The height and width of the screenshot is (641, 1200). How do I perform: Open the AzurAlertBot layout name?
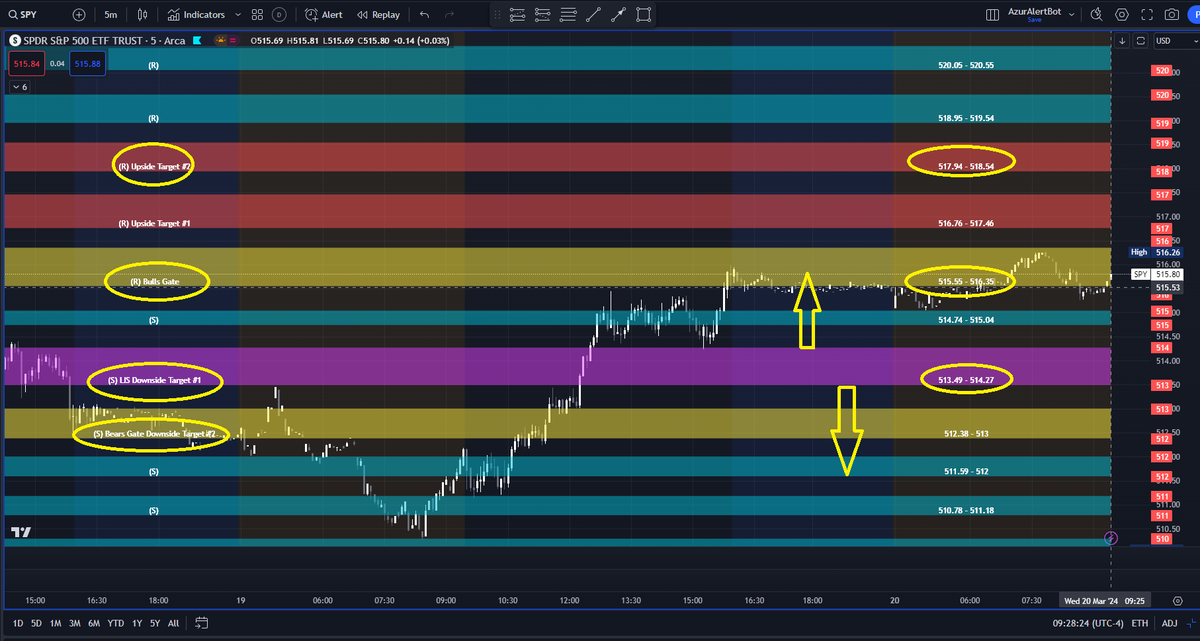click(1034, 11)
